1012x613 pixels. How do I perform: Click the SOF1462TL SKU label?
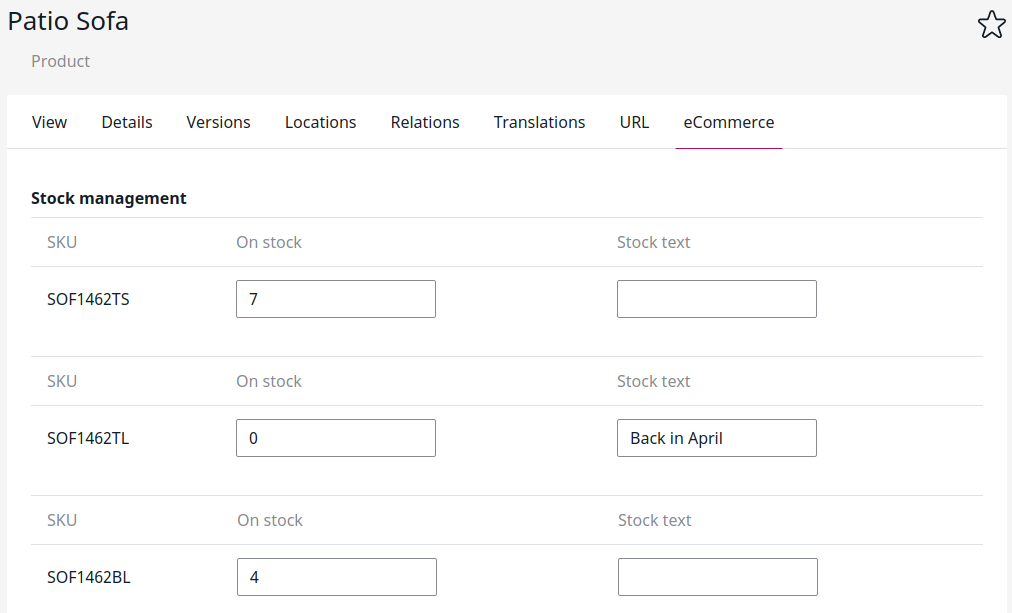coord(88,438)
